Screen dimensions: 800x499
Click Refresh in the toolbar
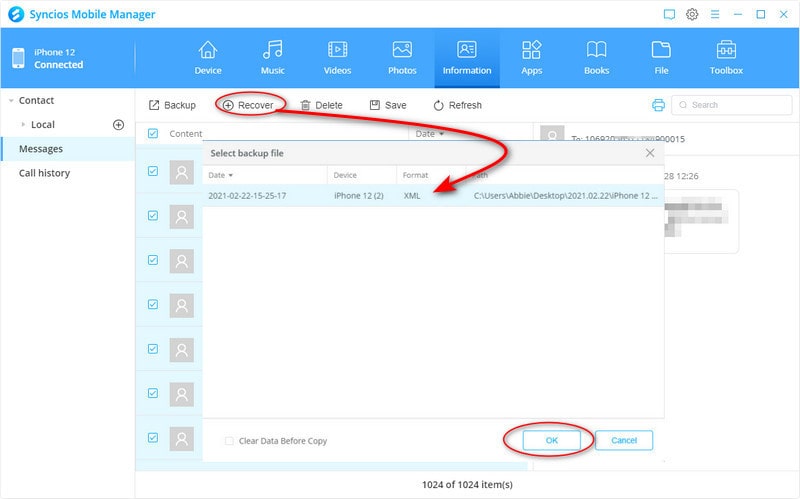457,105
